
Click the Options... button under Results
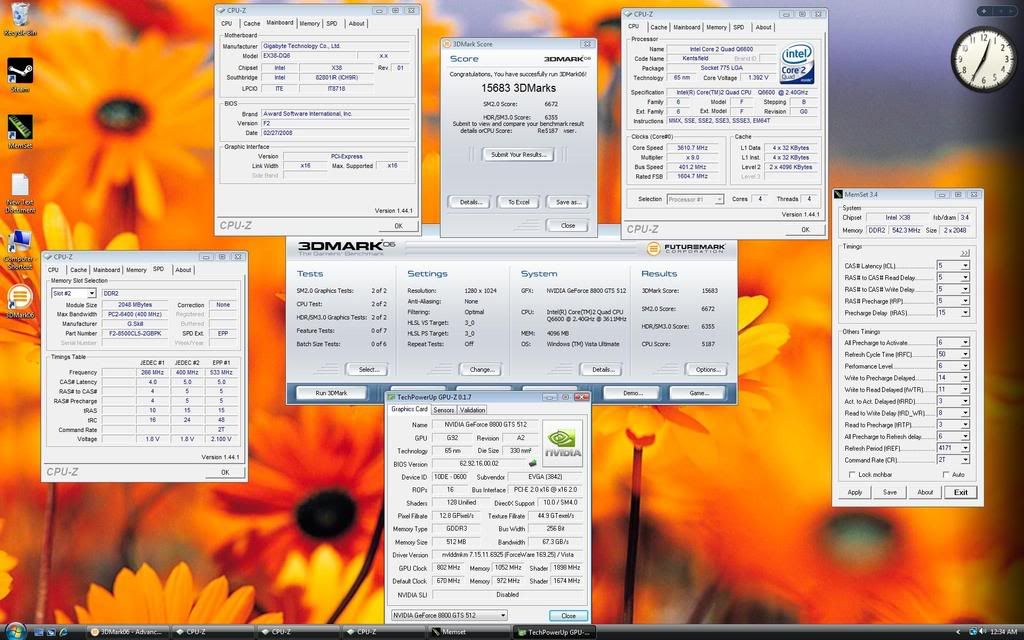707,370
